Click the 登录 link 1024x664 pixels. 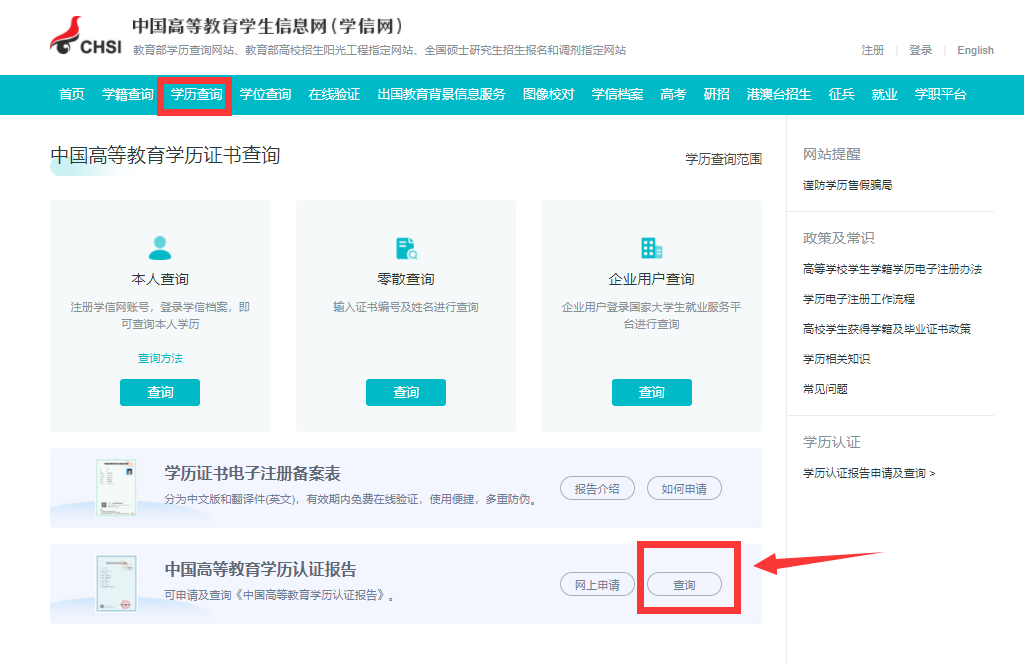tap(921, 50)
